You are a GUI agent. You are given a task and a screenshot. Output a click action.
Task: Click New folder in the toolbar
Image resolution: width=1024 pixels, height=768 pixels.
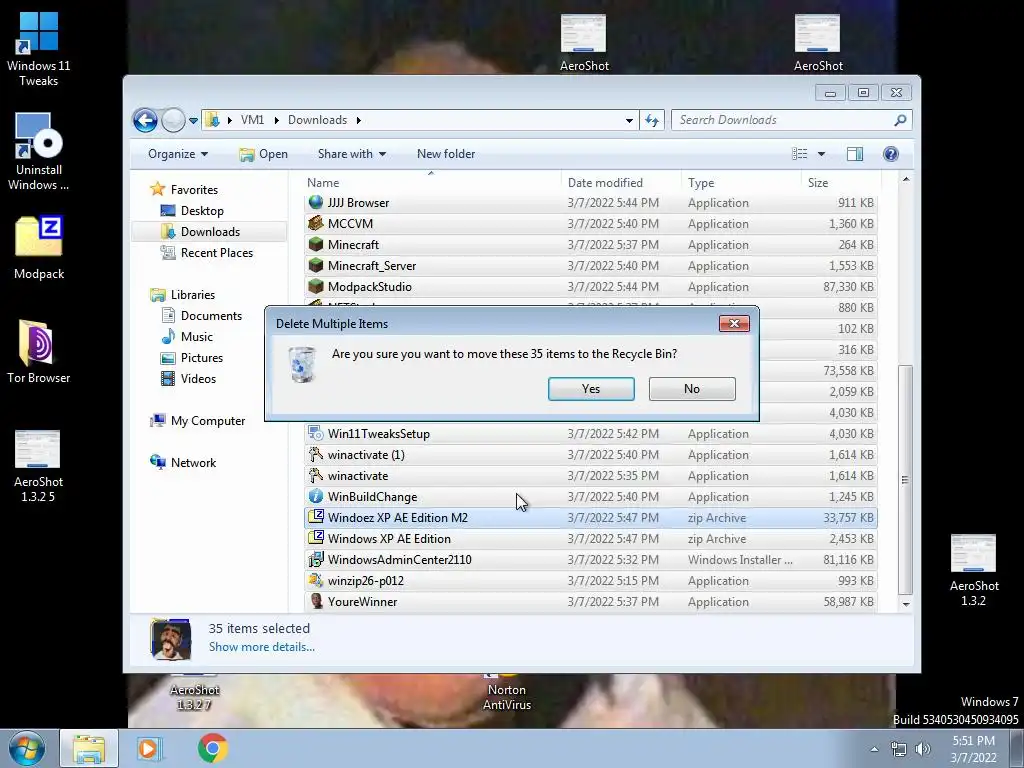[x=446, y=154]
